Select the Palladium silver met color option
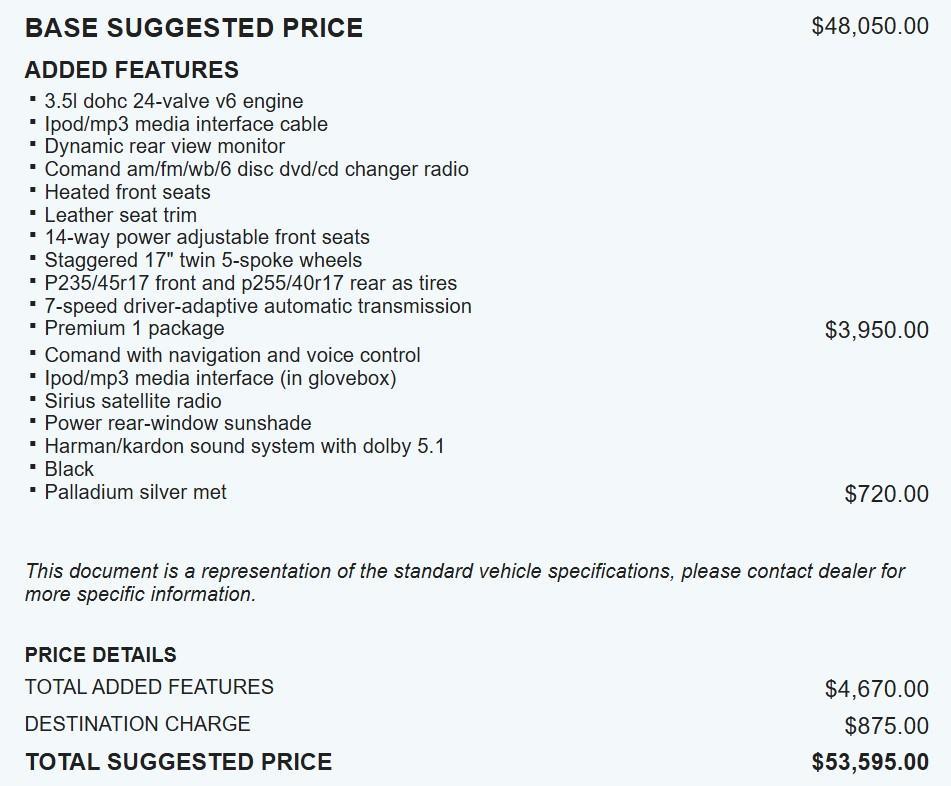Image resolution: width=951 pixels, height=786 pixels. (135, 492)
